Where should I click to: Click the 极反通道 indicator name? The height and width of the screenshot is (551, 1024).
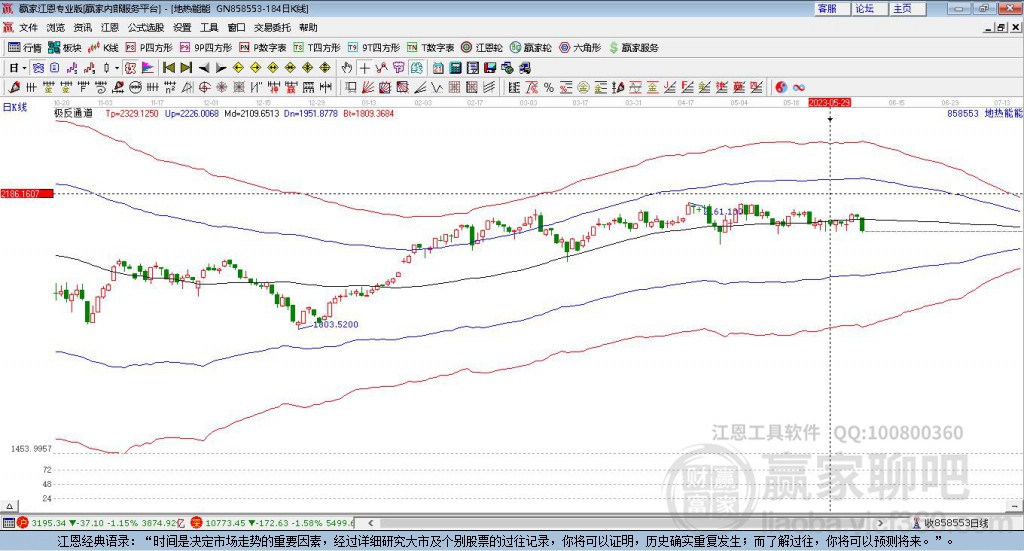73,114
